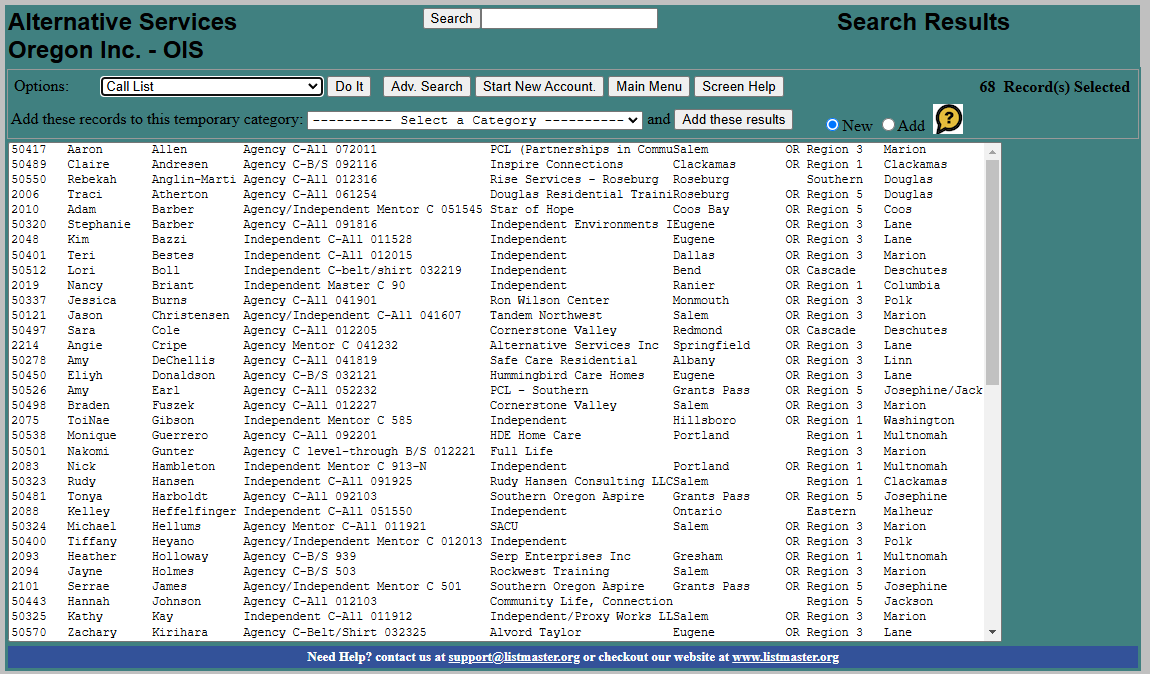This screenshot has width=1150, height=674.
Task: Select record 2048 Kim Bazzi
Action: (497, 240)
